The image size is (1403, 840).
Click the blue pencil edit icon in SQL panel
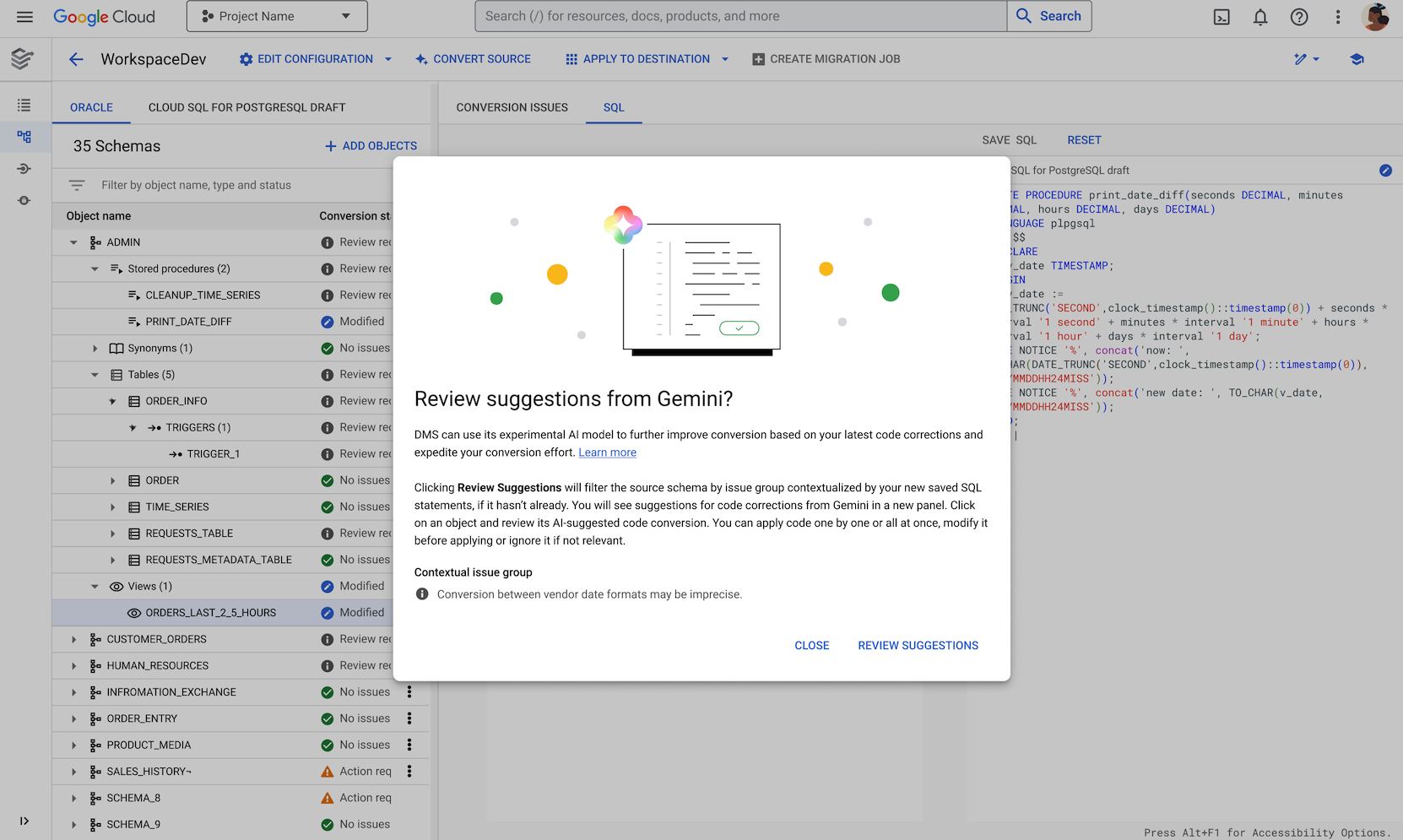click(1385, 170)
